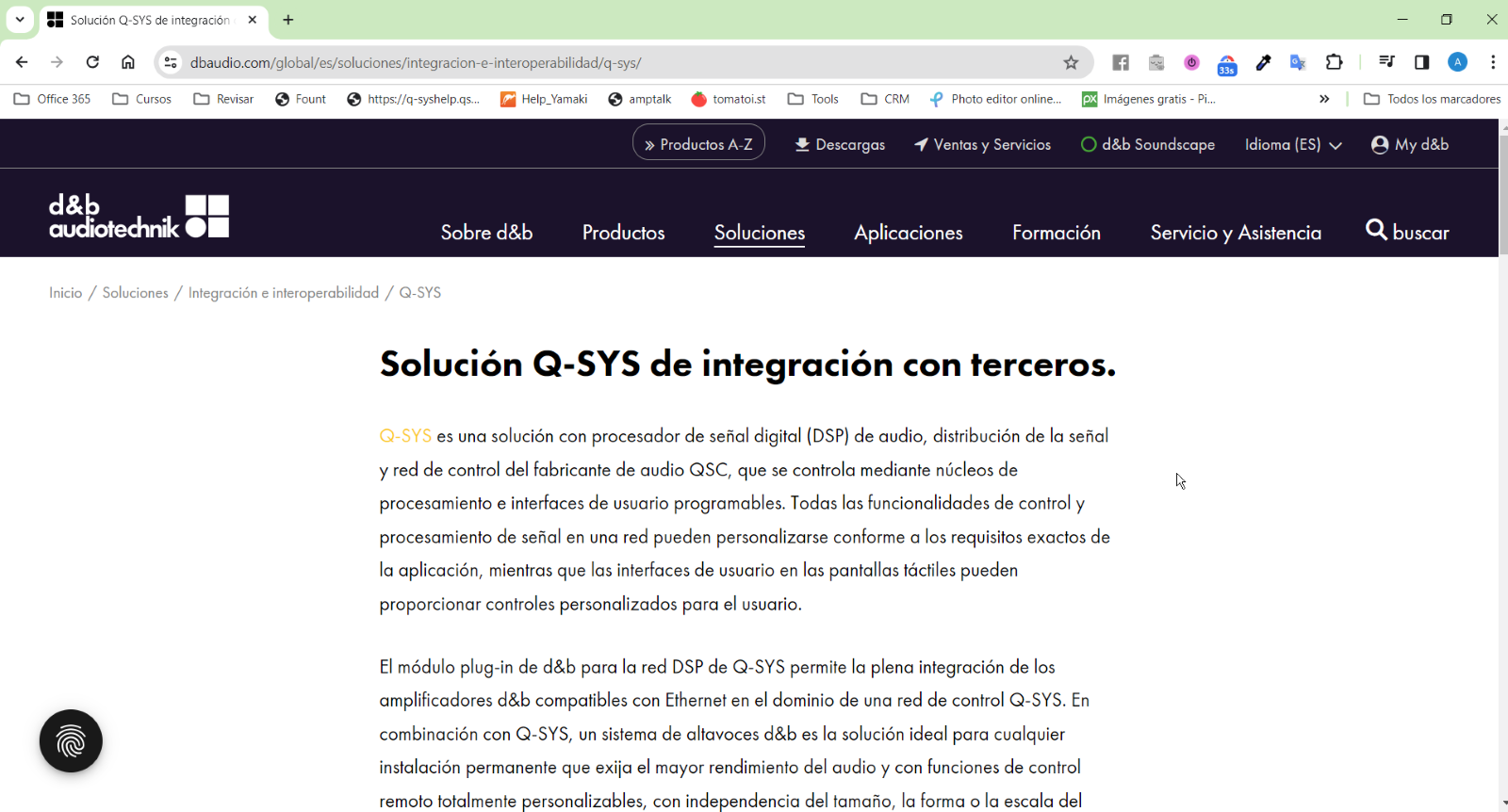Open the Sobre d&b menu

[x=487, y=233]
